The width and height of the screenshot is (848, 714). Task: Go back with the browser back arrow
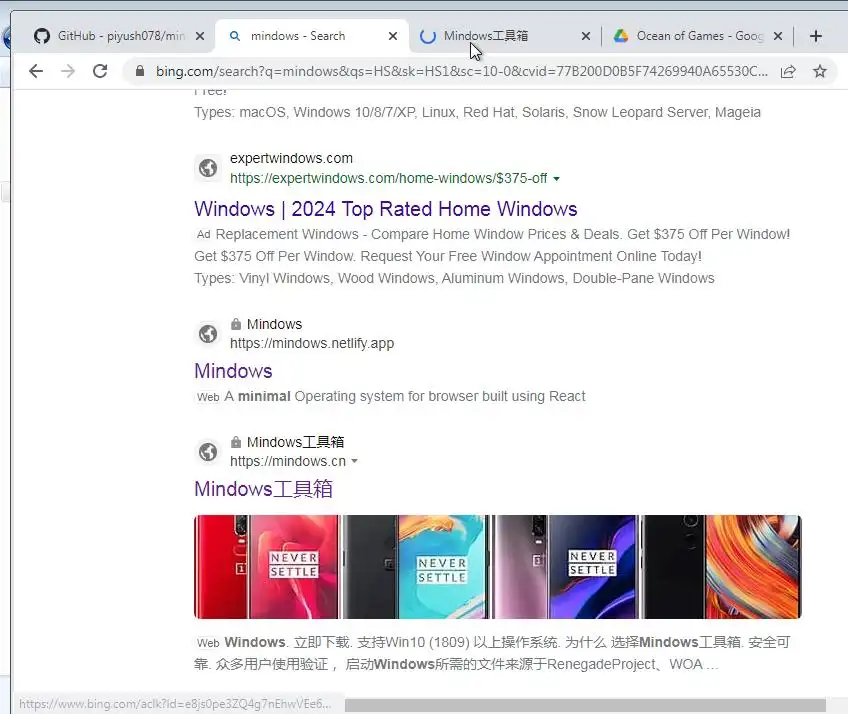point(36,71)
